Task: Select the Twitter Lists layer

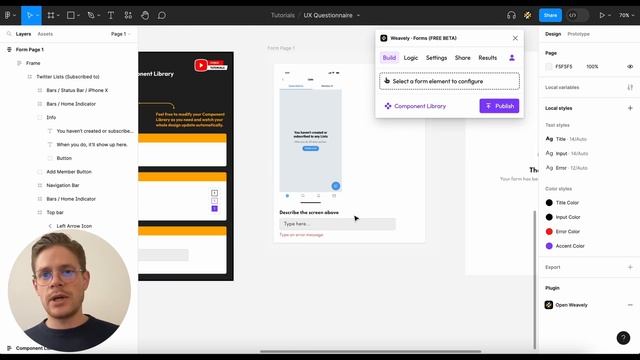Action: click(x=69, y=77)
